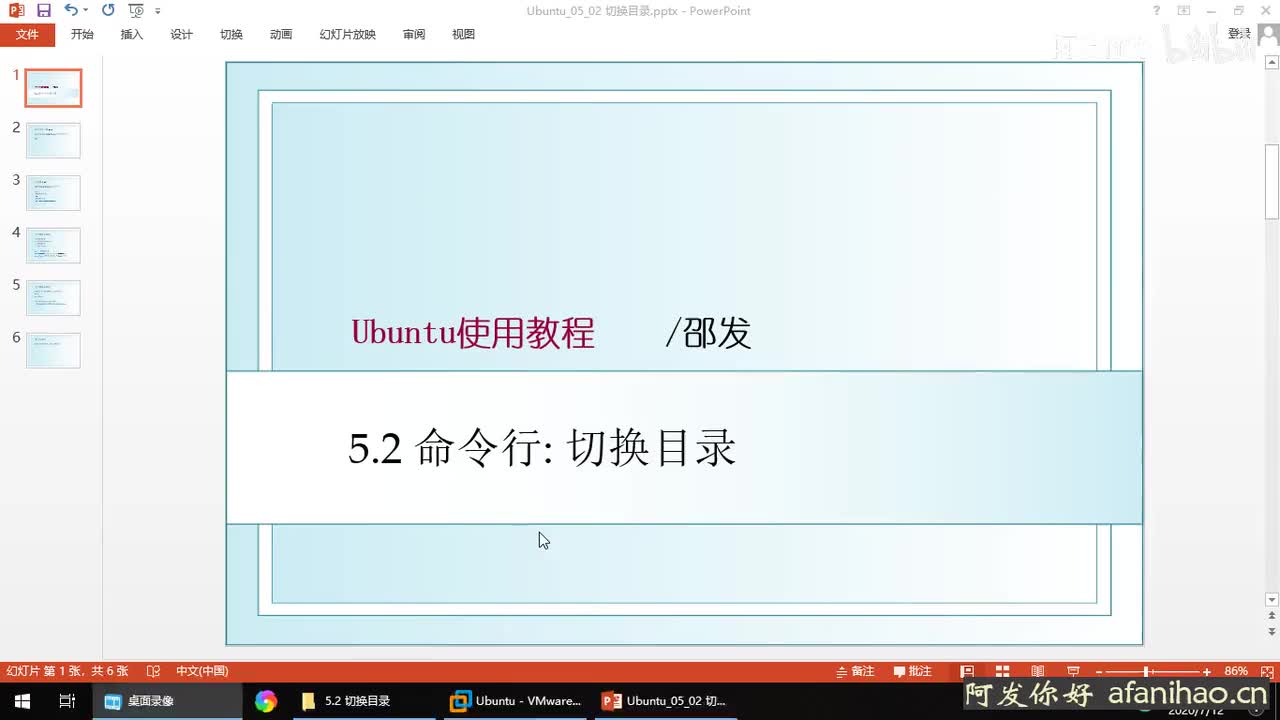Screen dimensions: 1280x720
Task: Open the Windows Start menu
Action: [22, 701]
